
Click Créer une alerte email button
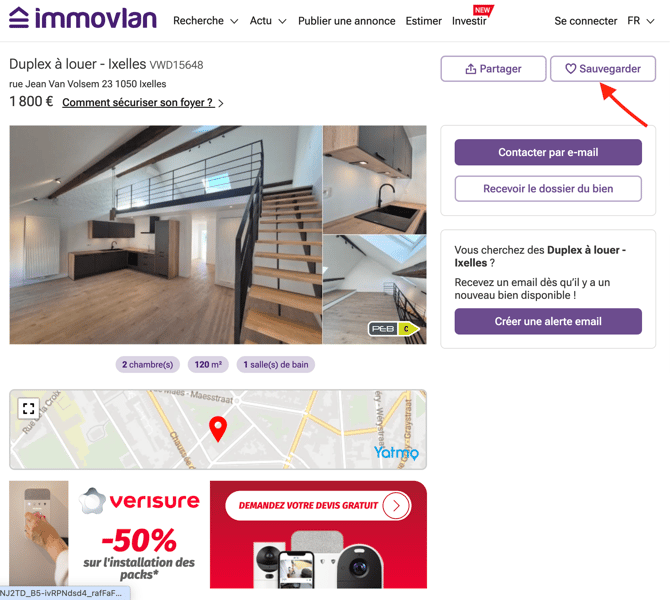(548, 321)
